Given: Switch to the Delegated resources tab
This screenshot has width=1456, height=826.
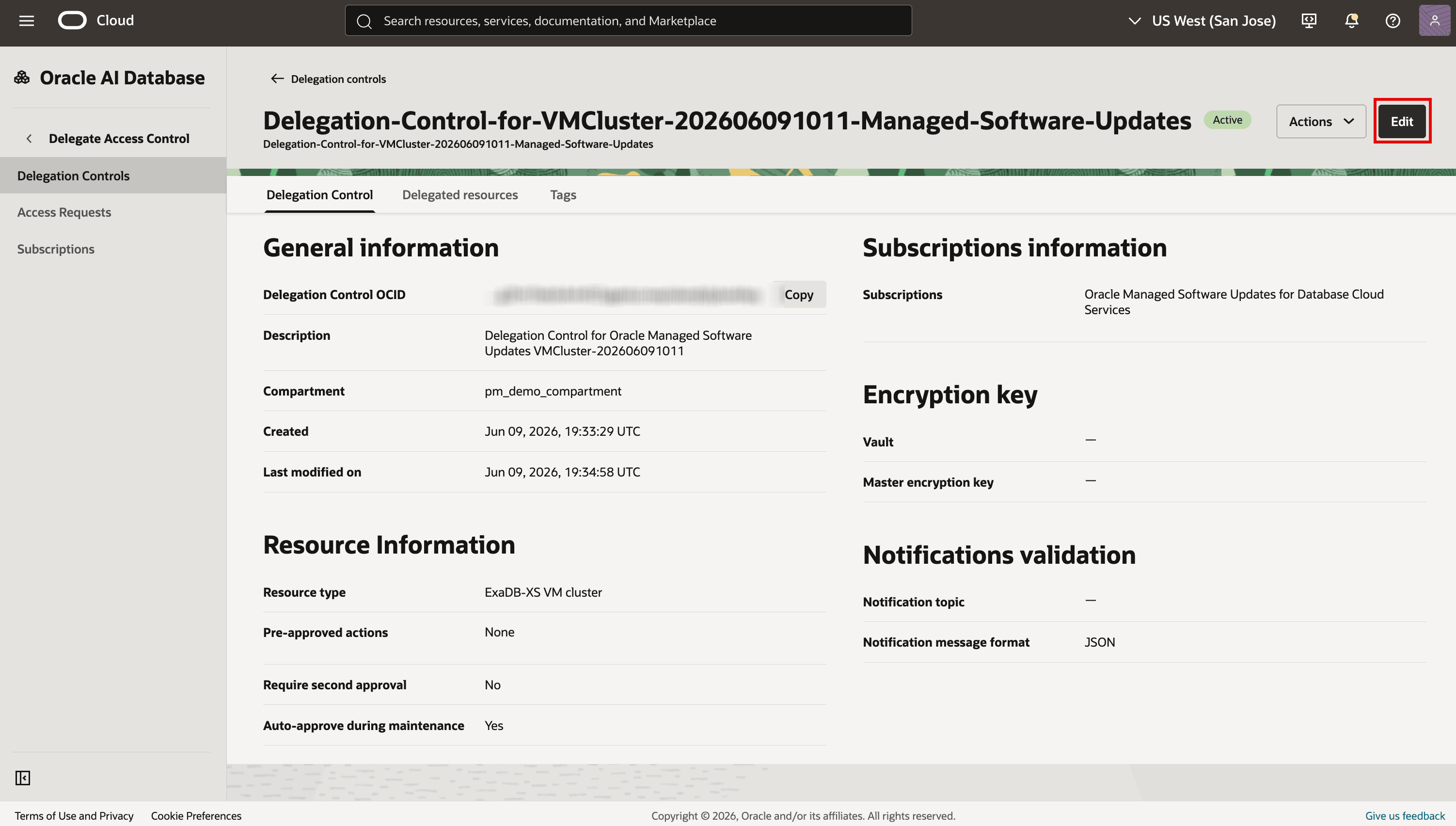Looking at the screenshot, I should [x=459, y=194].
